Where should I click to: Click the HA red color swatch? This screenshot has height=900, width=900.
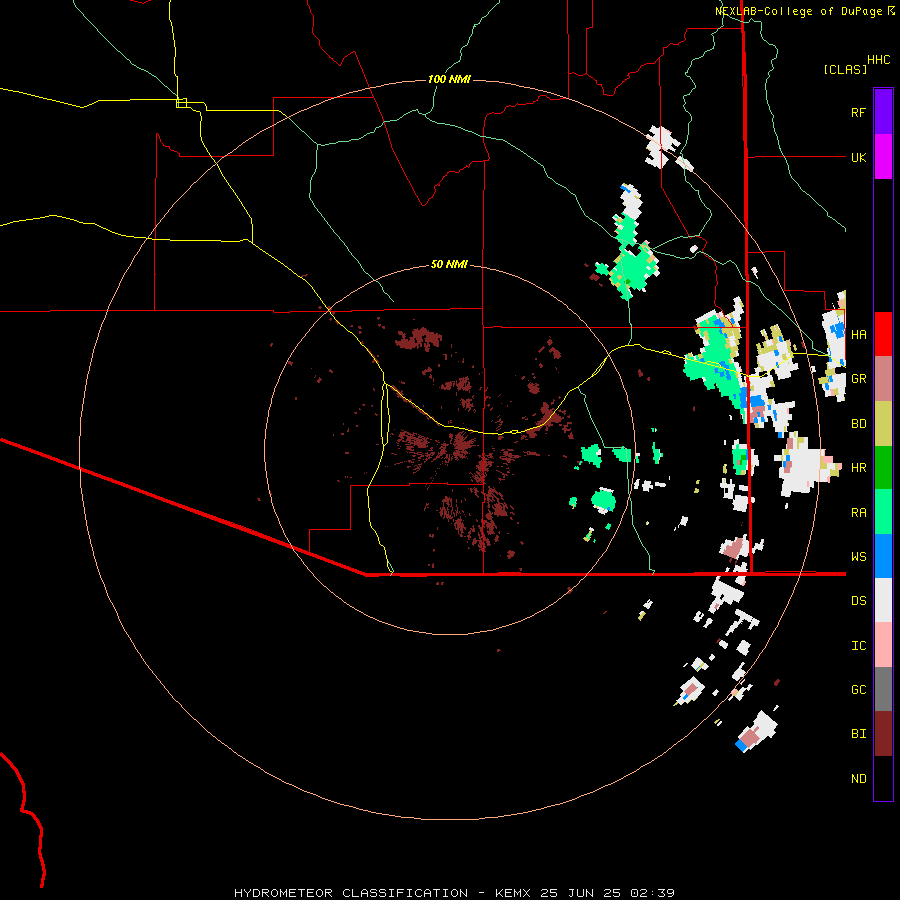(883, 334)
